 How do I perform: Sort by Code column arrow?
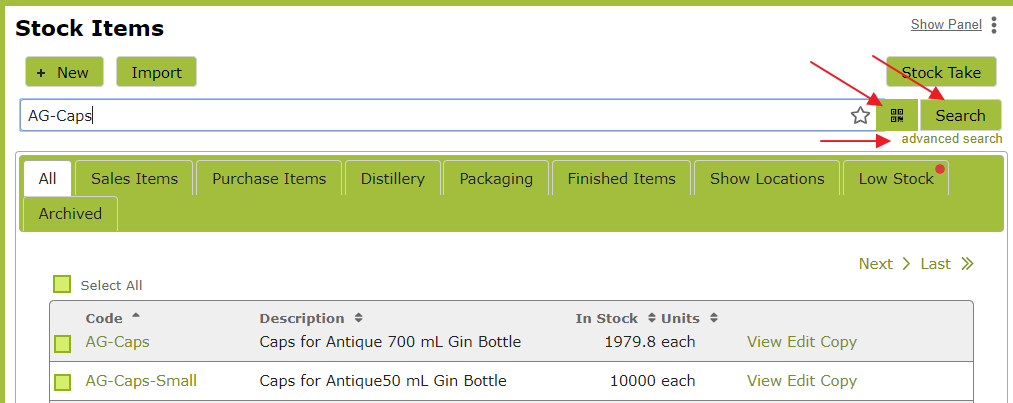(135, 316)
